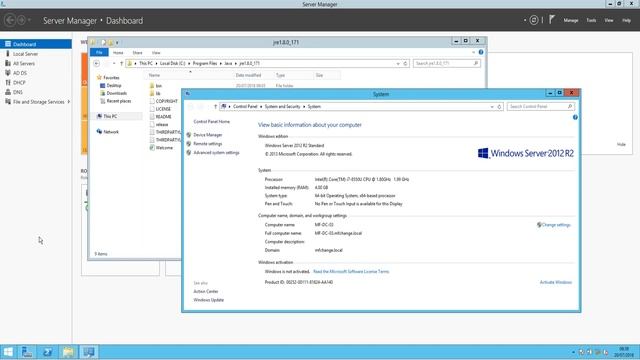Viewport: 640px width, 360px height.
Task: Sort by Name column header
Action: tap(154, 75)
